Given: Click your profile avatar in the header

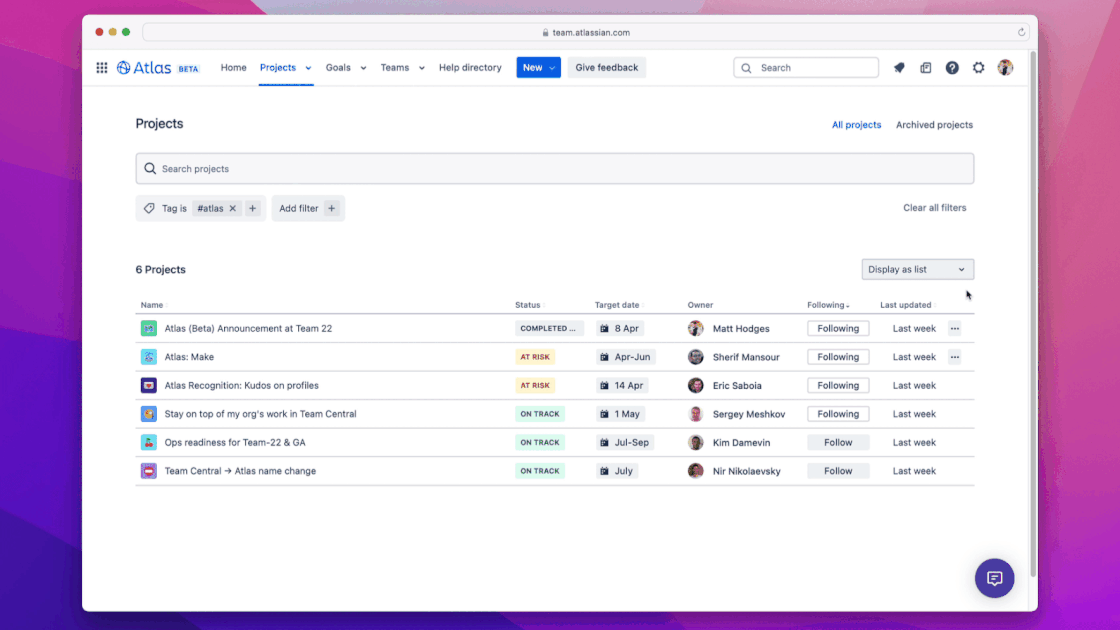Looking at the screenshot, I should click(x=1005, y=67).
